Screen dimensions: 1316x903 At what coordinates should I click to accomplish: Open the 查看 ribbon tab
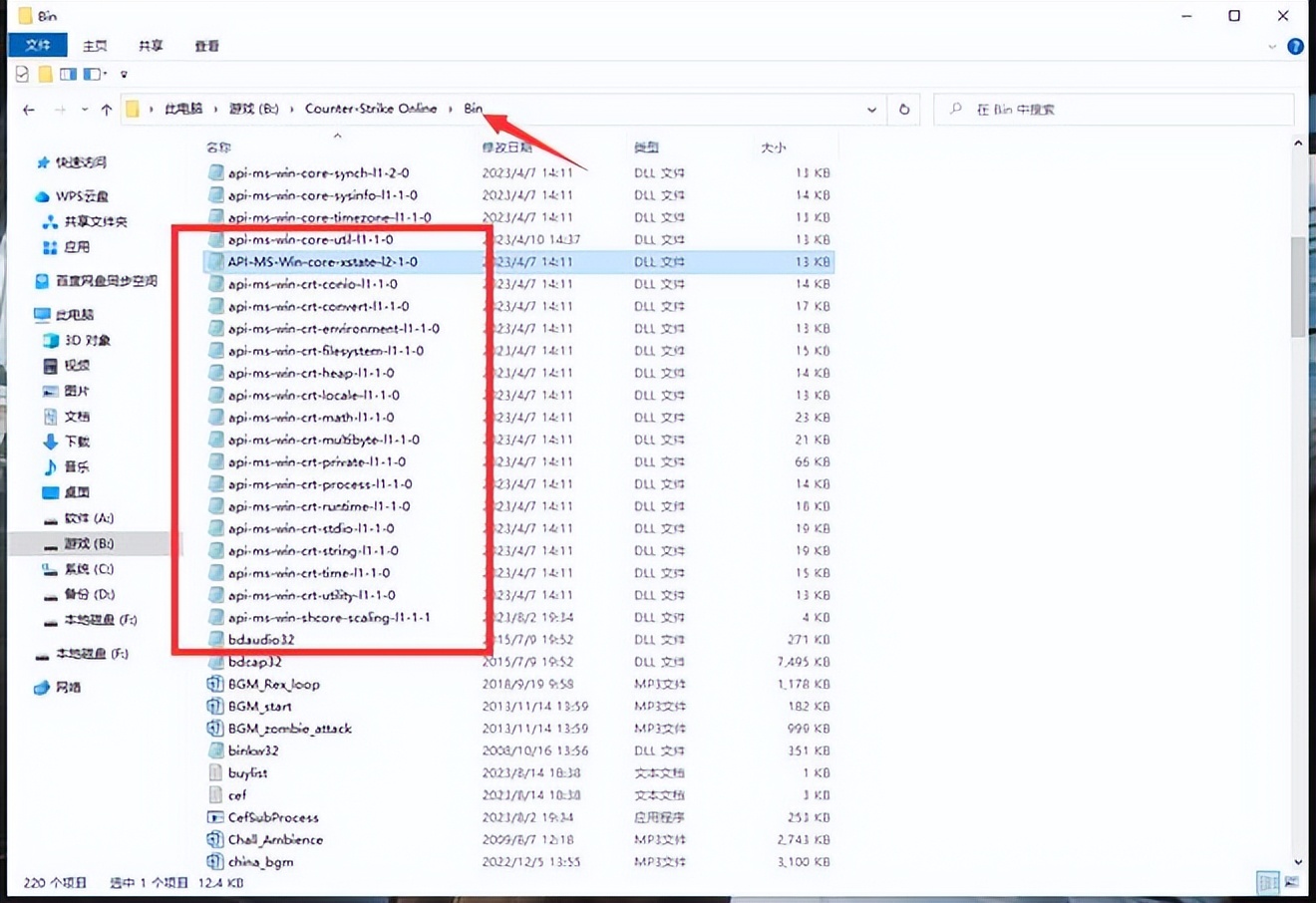(x=206, y=46)
